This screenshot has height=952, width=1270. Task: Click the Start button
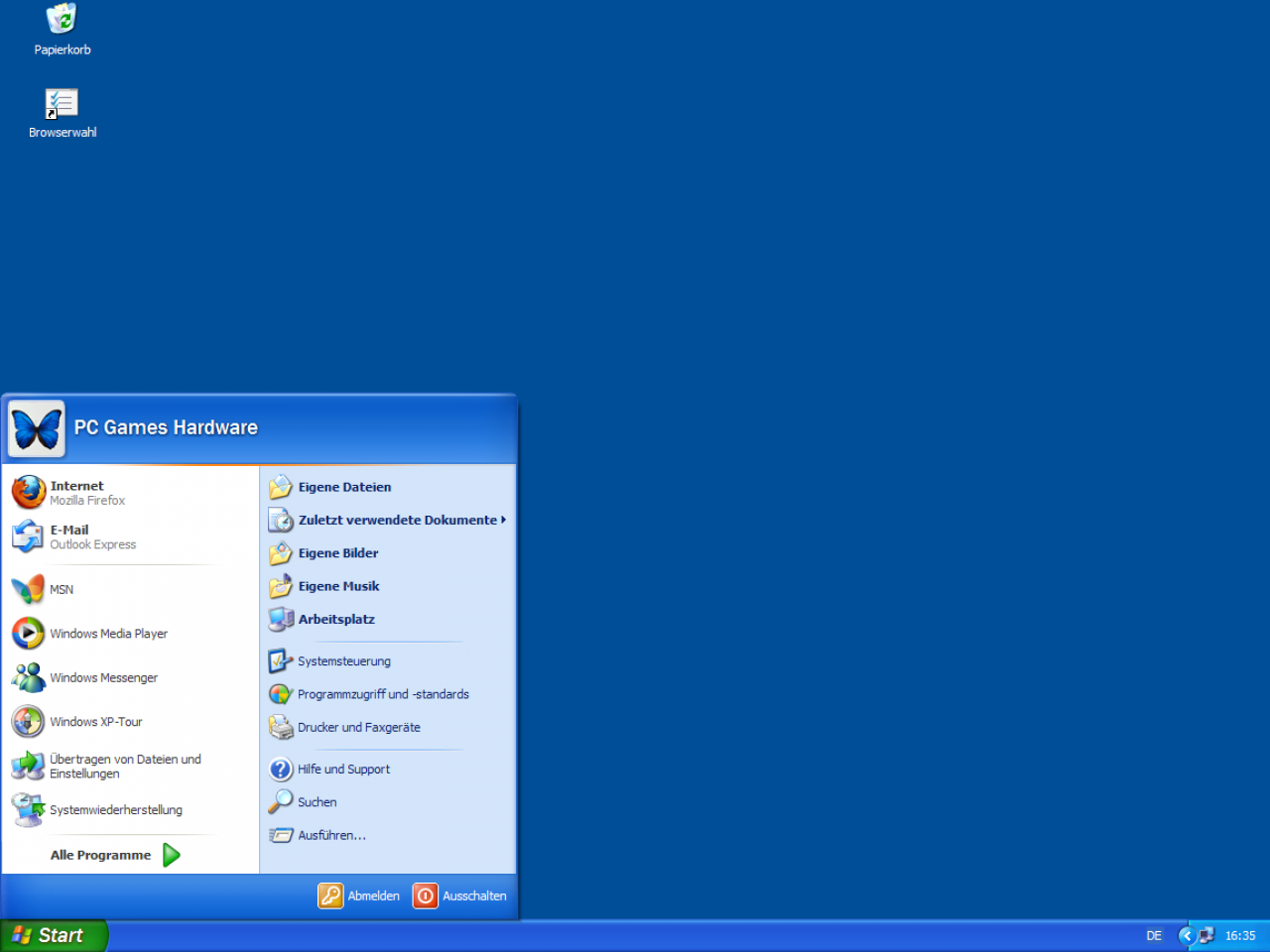(54, 935)
